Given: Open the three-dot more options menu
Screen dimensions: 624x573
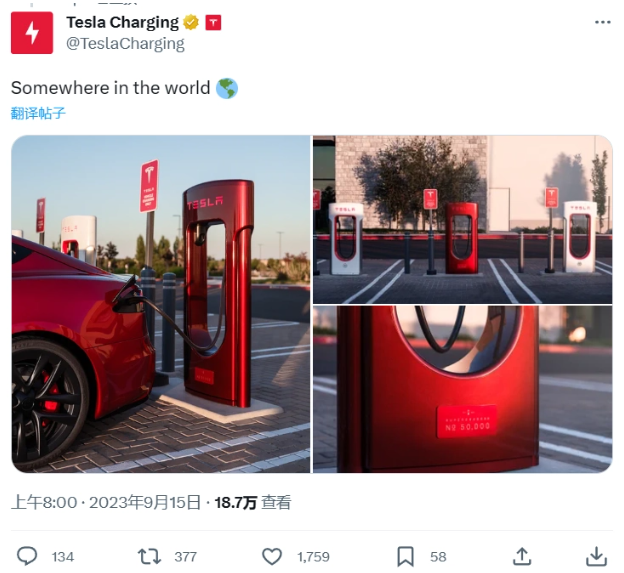Looking at the screenshot, I should click(x=603, y=22).
